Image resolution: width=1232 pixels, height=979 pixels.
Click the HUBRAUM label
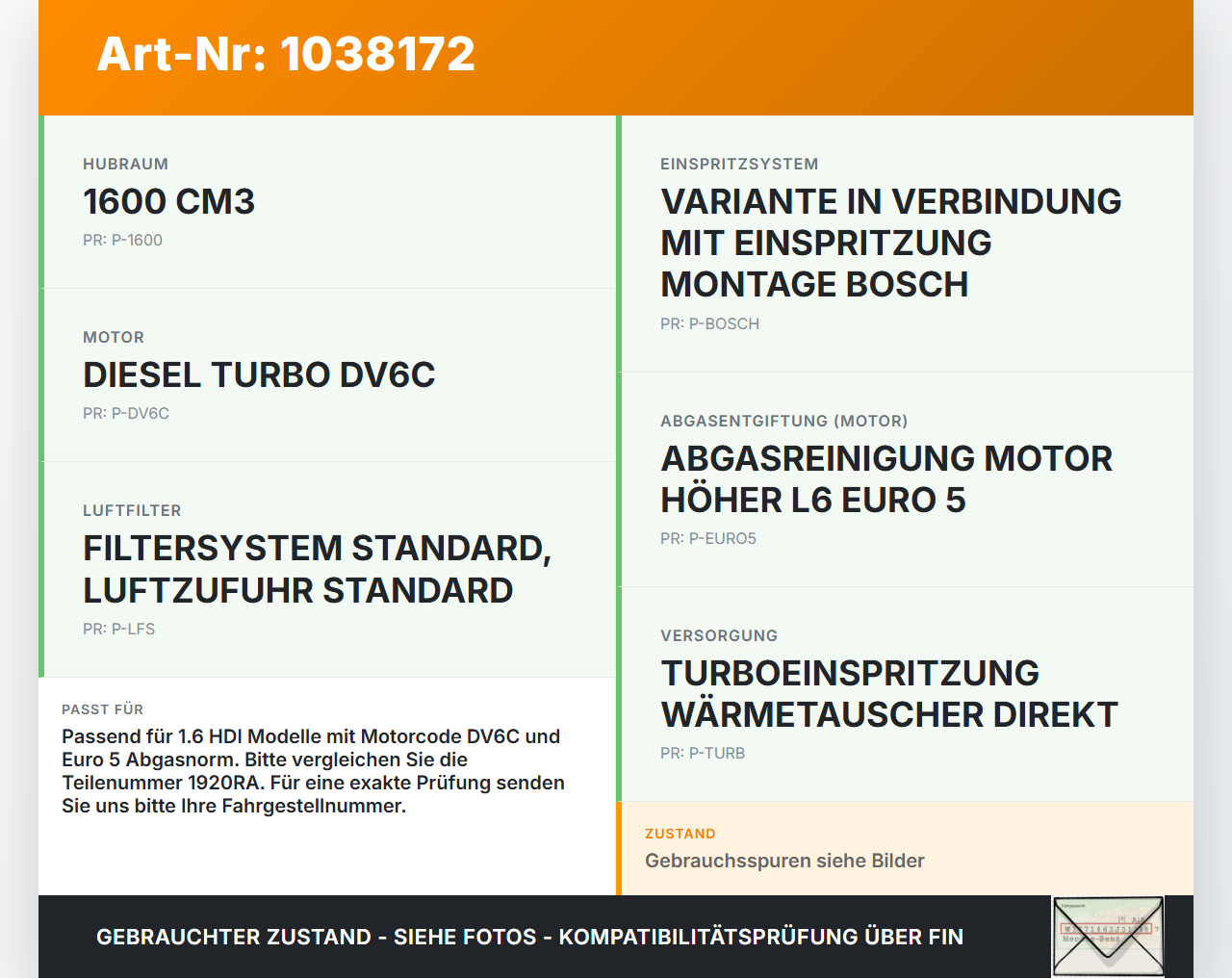pos(125,165)
